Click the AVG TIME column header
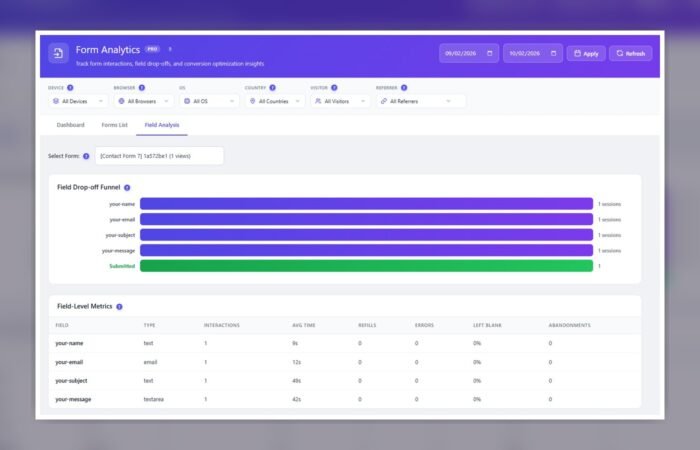Image resolution: width=700 pixels, height=450 pixels. click(304, 325)
